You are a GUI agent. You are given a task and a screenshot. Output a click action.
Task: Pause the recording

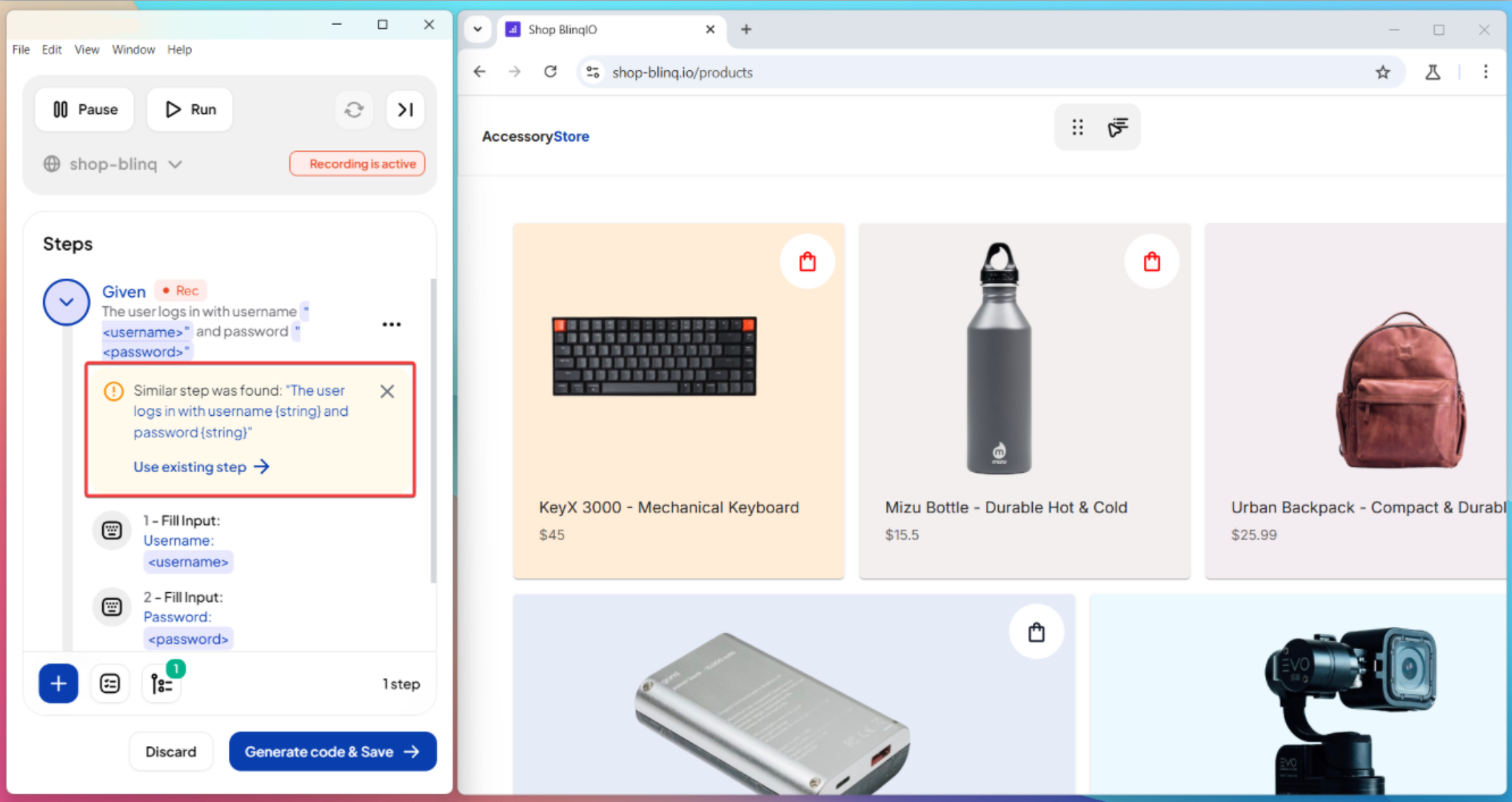click(x=84, y=110)
